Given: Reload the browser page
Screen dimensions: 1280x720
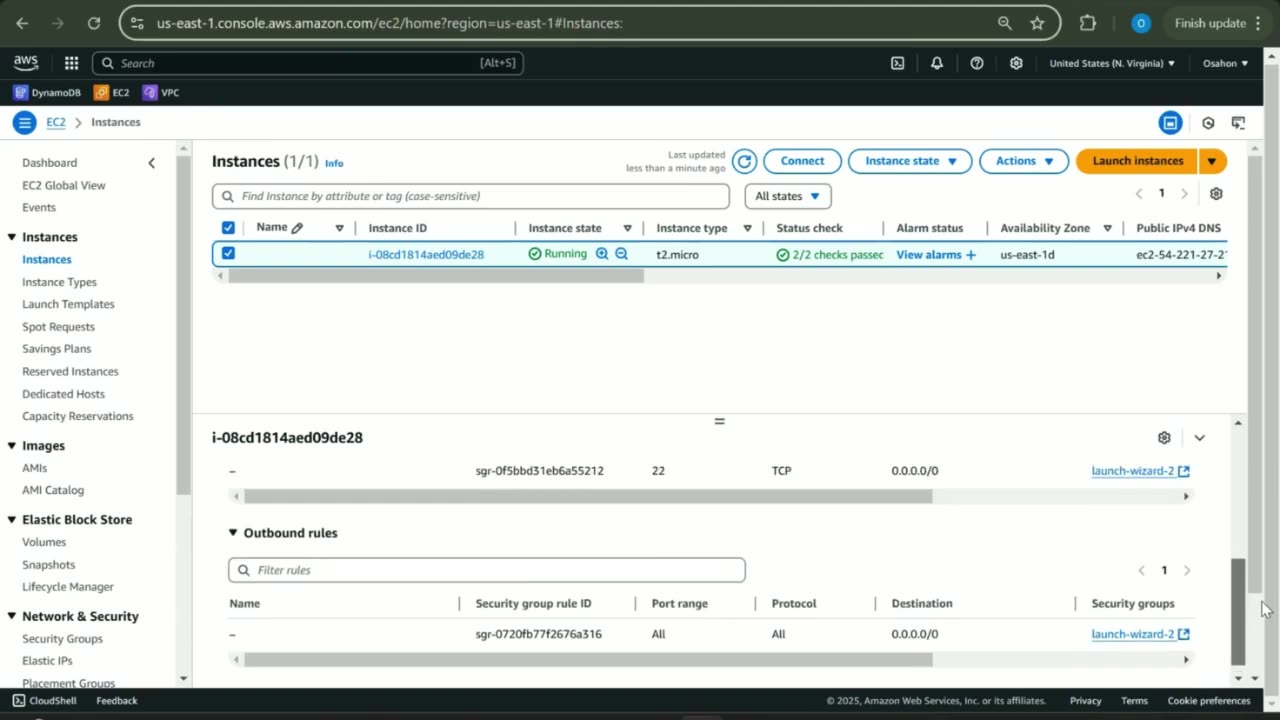Looking at the screenshot, I should (93, 23).
